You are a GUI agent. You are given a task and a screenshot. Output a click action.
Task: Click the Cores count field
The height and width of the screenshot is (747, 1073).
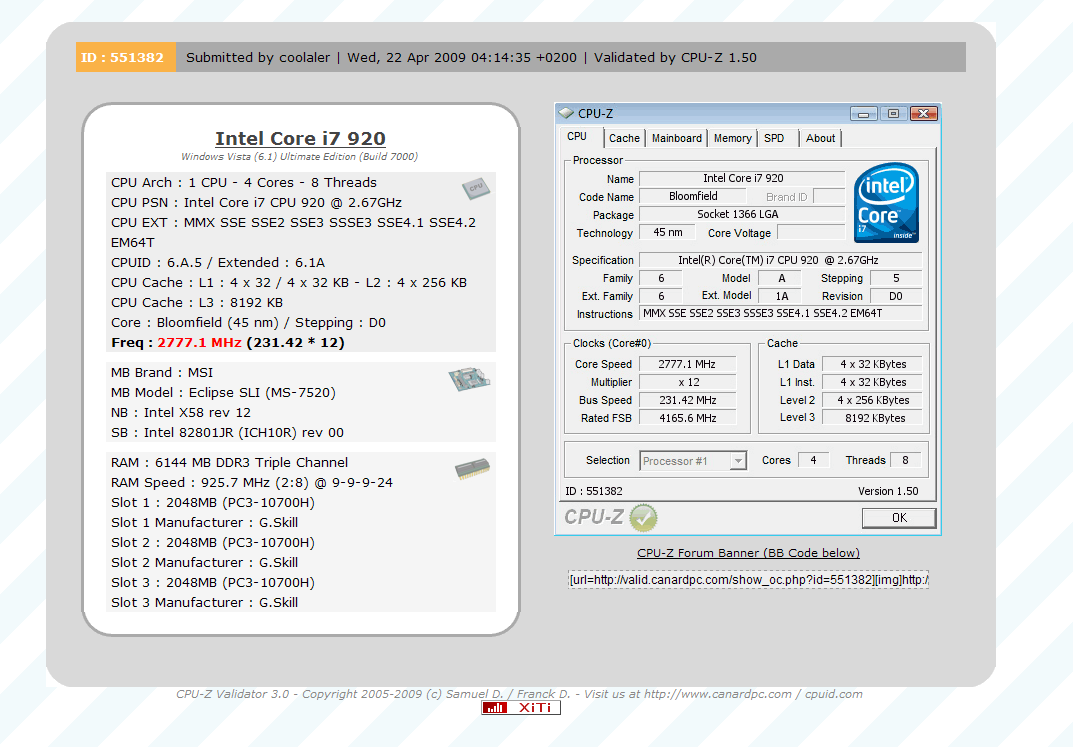point(814,460)
